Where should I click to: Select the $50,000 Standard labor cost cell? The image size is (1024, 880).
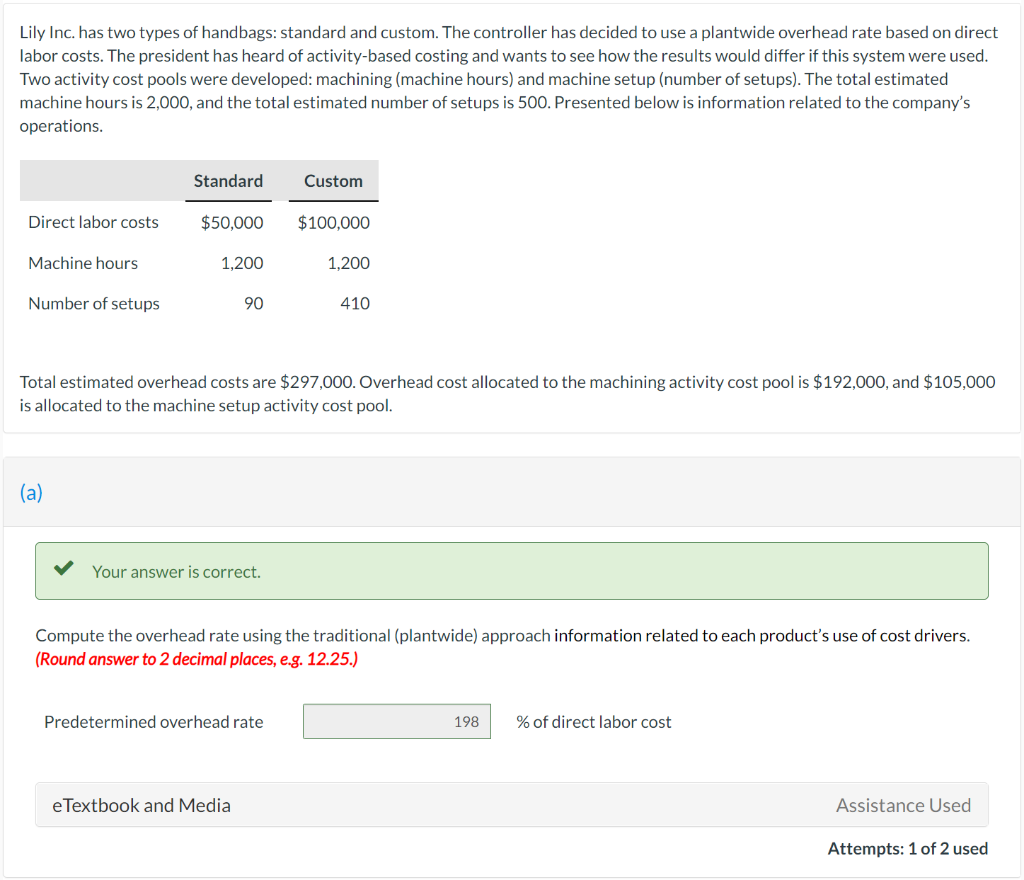232,222
